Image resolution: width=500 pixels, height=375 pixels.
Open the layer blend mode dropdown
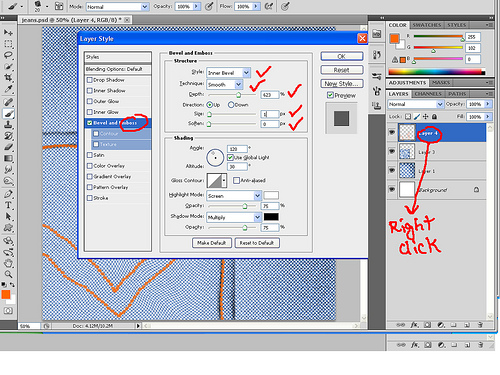point(416,104)
